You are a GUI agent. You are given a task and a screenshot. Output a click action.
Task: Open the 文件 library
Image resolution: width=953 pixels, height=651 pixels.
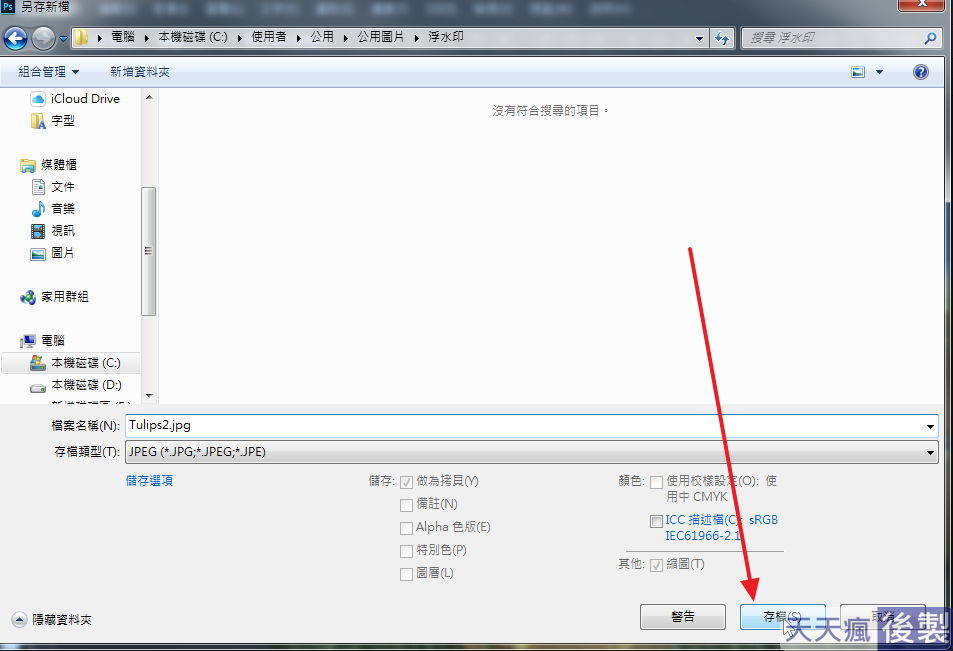[53, 187]
